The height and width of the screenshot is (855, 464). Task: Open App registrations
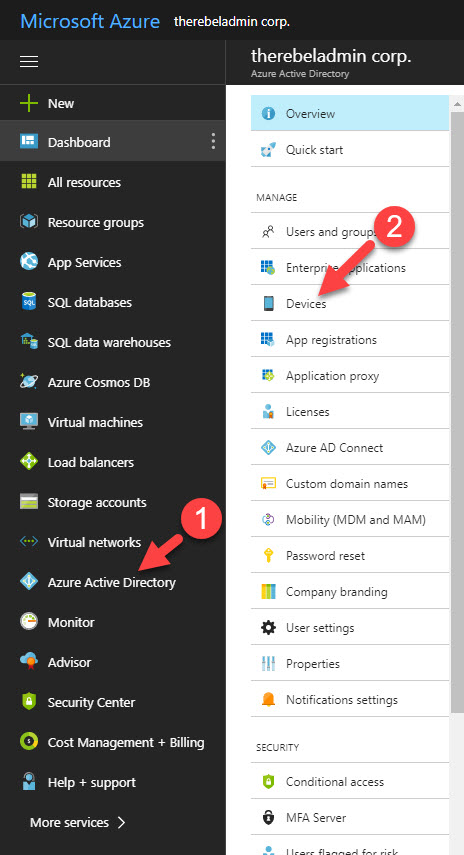tap(350, 340)
